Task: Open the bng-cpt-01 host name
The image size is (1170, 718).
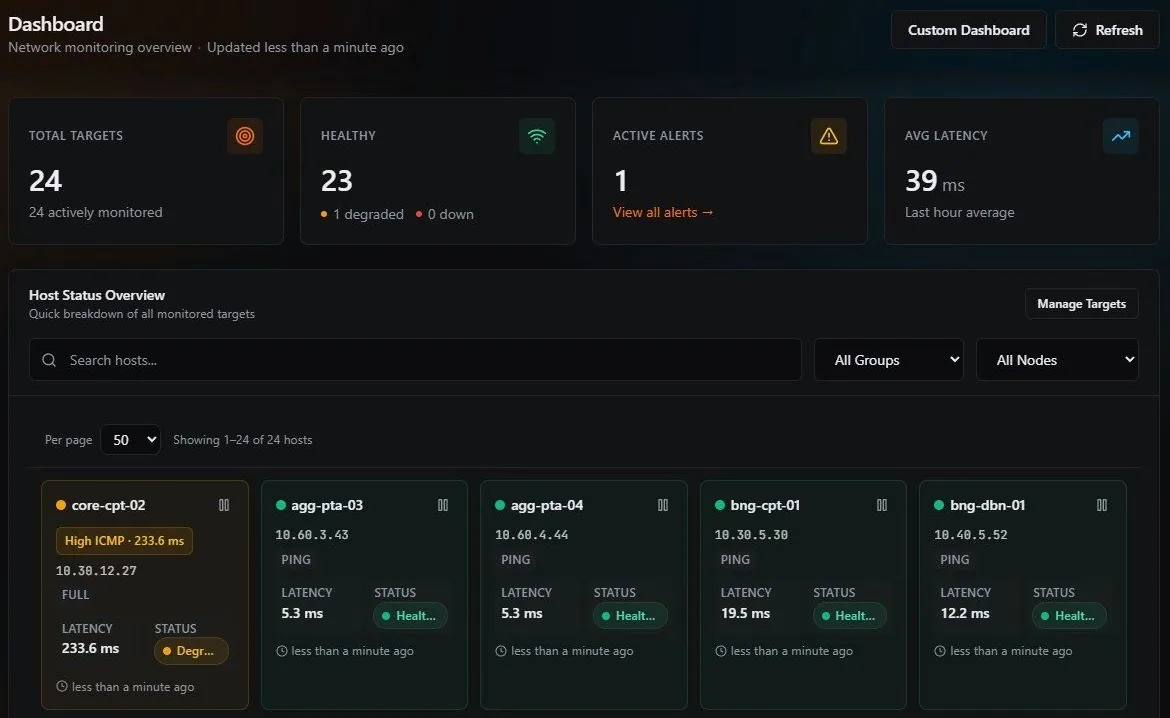Action: pyautogui.click(x=765, y=505)
